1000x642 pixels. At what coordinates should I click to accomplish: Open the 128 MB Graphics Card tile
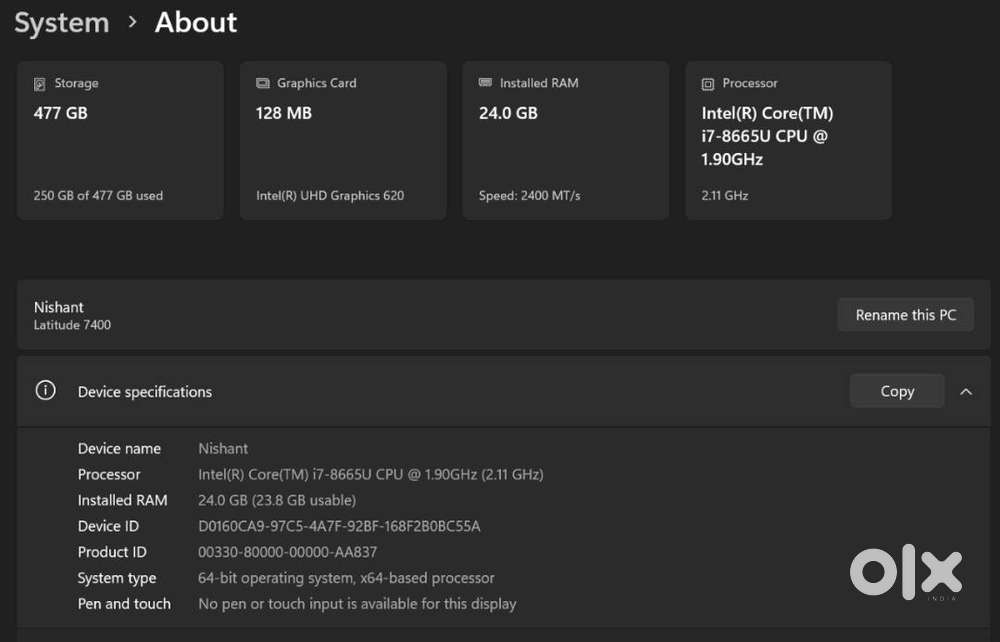(x=343, y=140)
